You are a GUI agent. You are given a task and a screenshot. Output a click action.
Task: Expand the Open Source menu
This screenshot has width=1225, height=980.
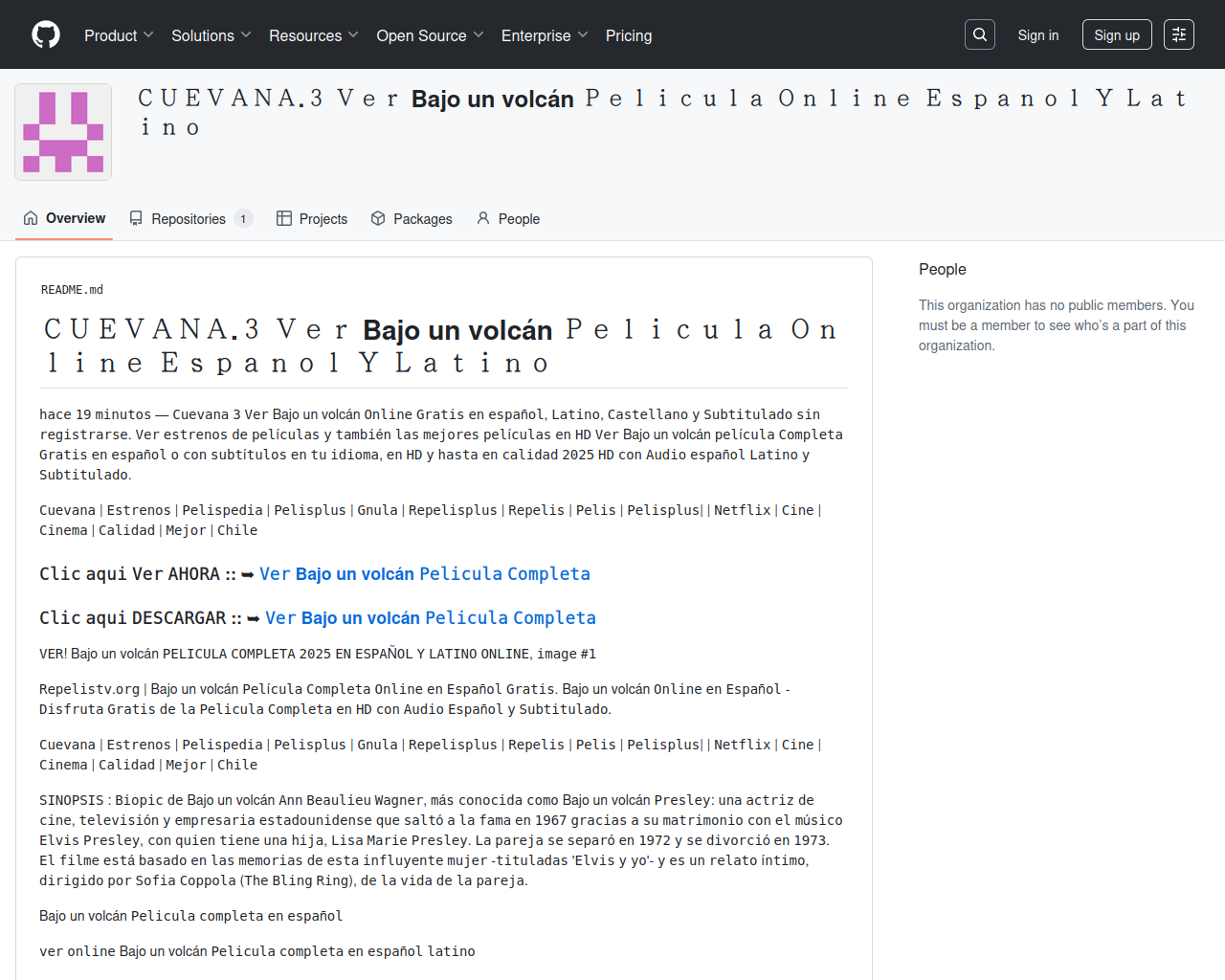coord(431,35)
